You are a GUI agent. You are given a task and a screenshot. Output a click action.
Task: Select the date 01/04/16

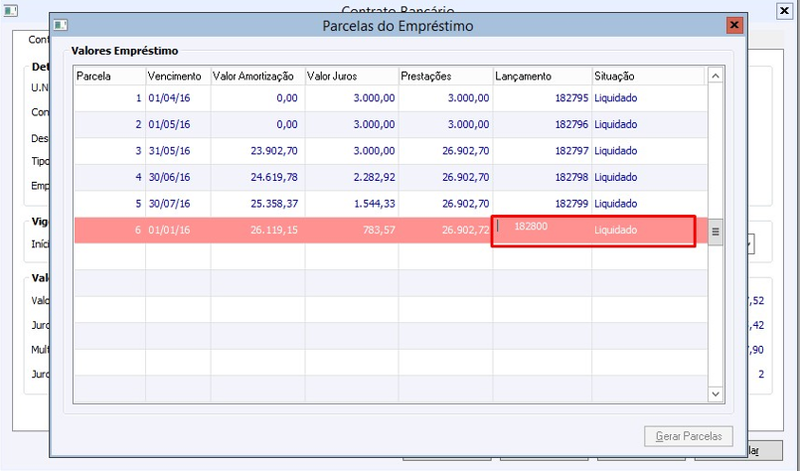click(169, 98)
